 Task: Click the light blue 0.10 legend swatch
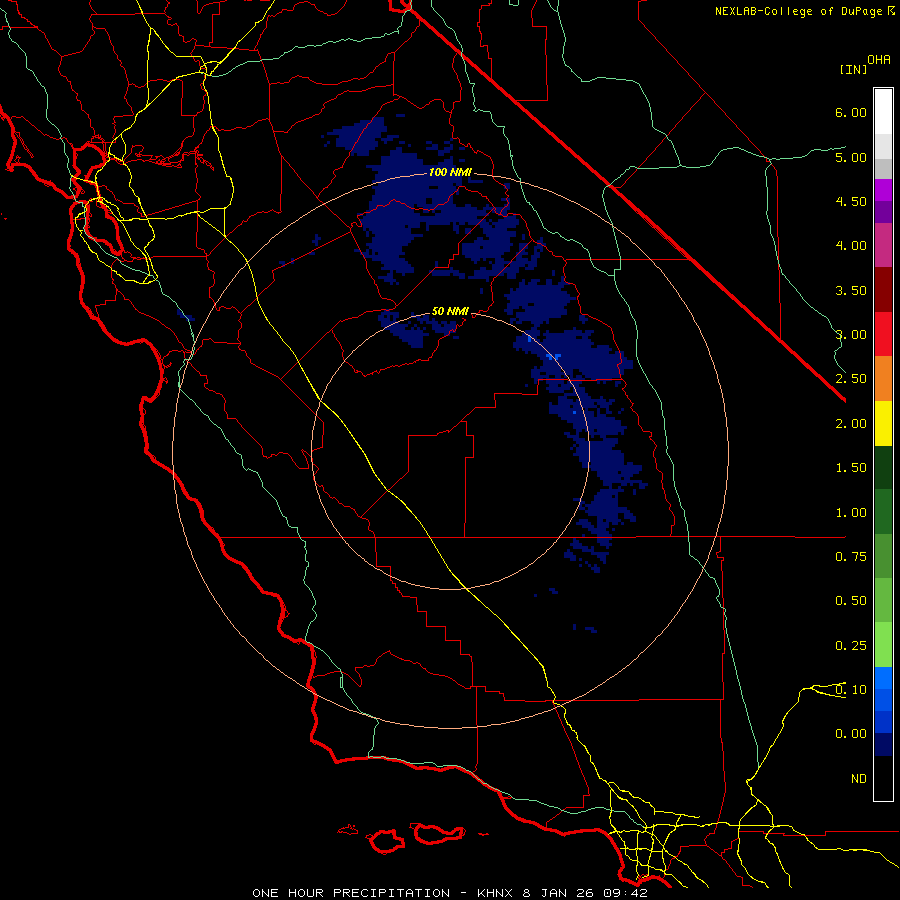(883, 678)
